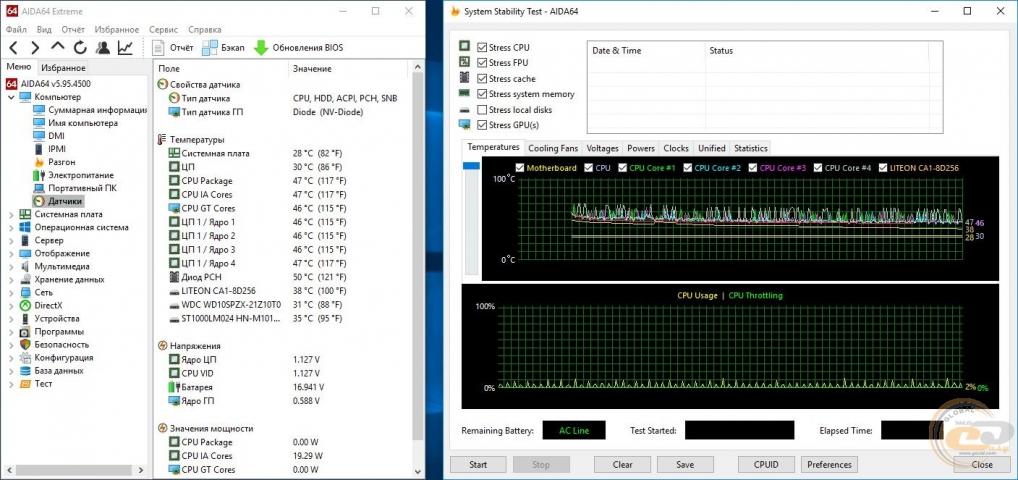Viewport: 1018px width, 480px height.
Task: Toggle the Stress GPU(s) checkbox
Action: (x=482, y=125)
